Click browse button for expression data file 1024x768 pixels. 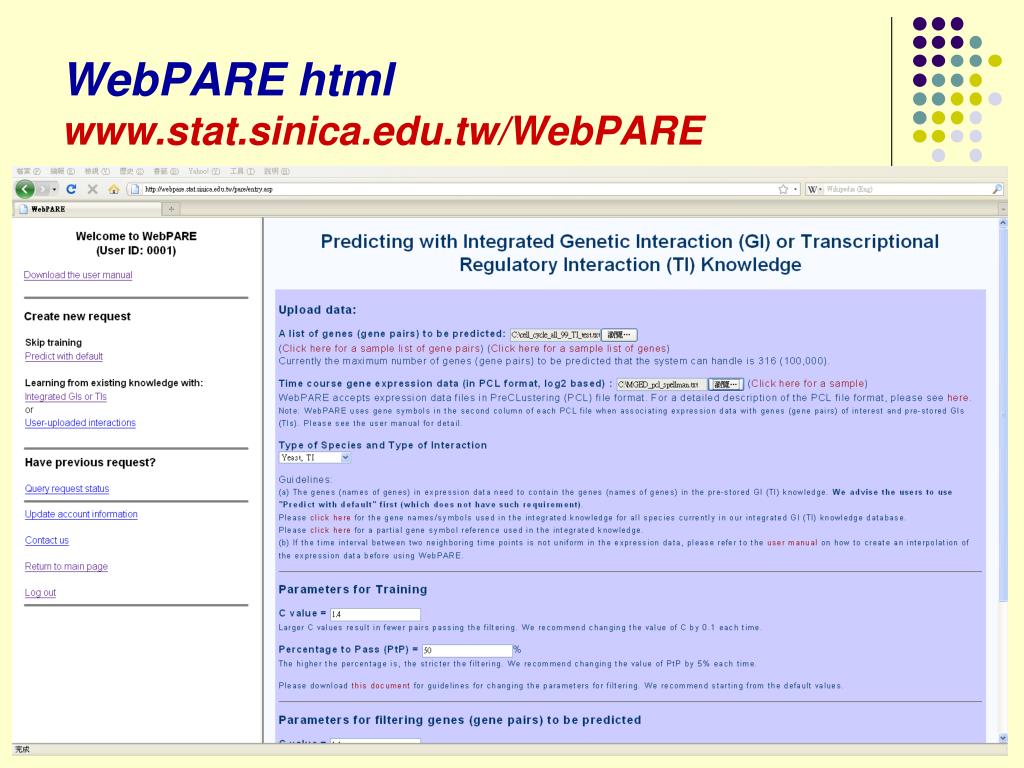[726, 384]
